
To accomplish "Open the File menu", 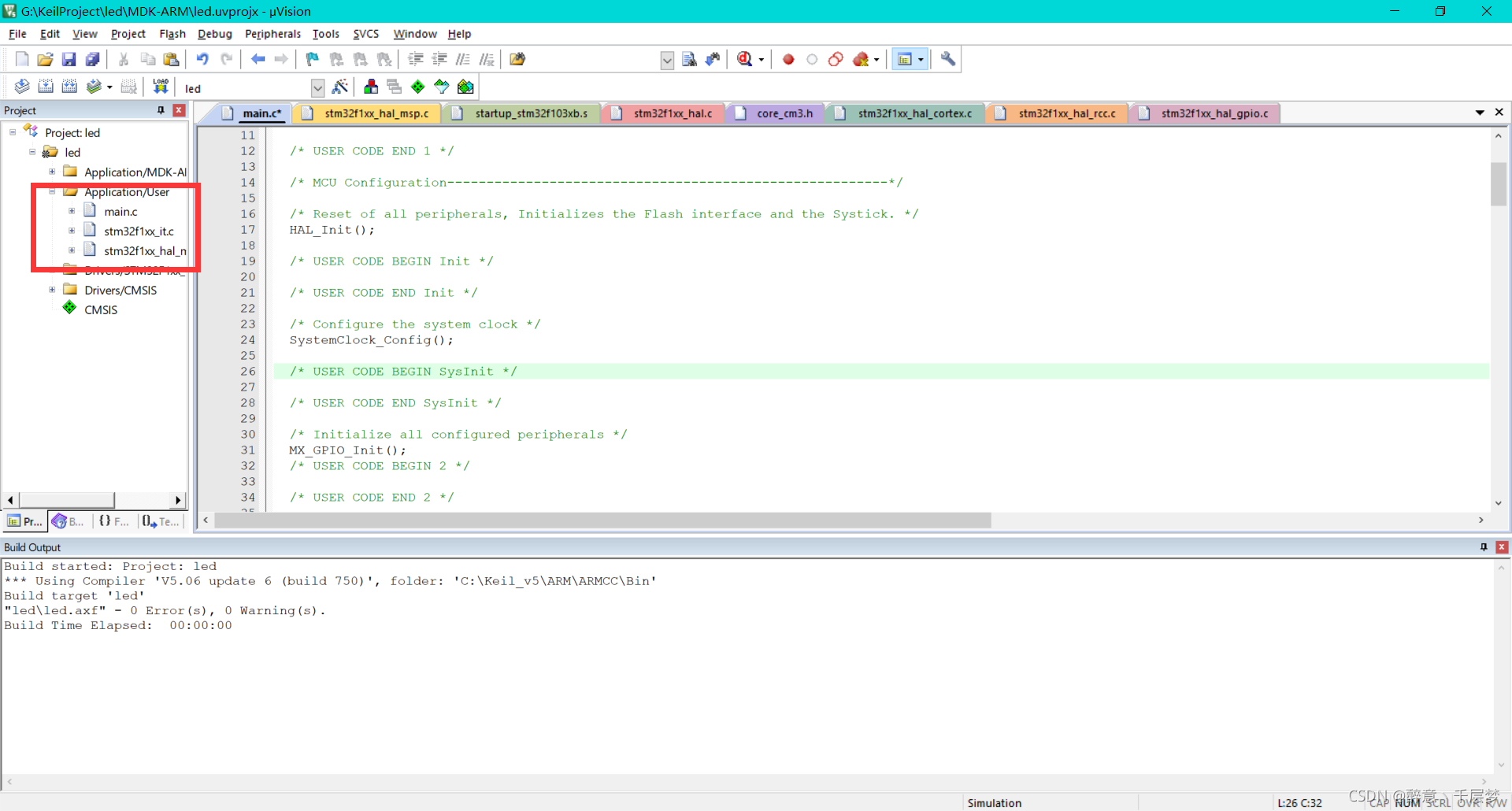I will click(x=17, y=34).
